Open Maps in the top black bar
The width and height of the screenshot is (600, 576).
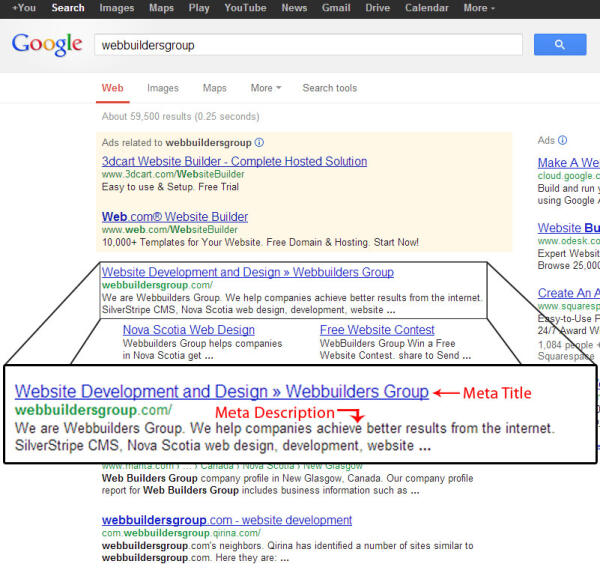coord(161,8)
